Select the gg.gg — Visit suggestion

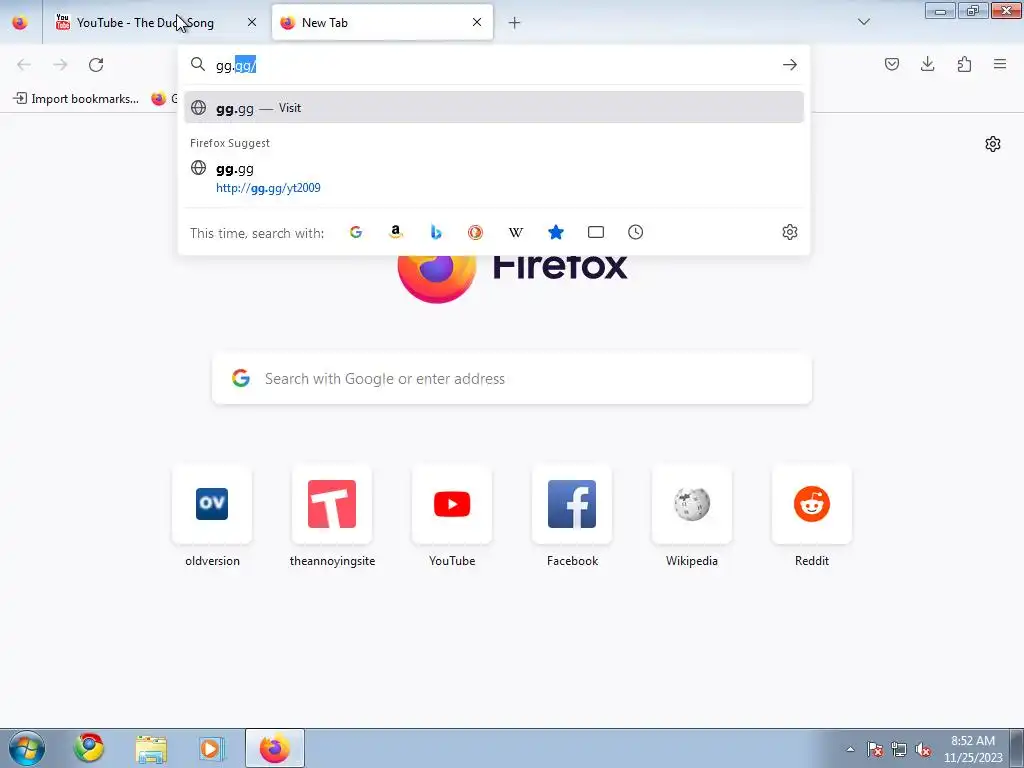click(494, 108)
